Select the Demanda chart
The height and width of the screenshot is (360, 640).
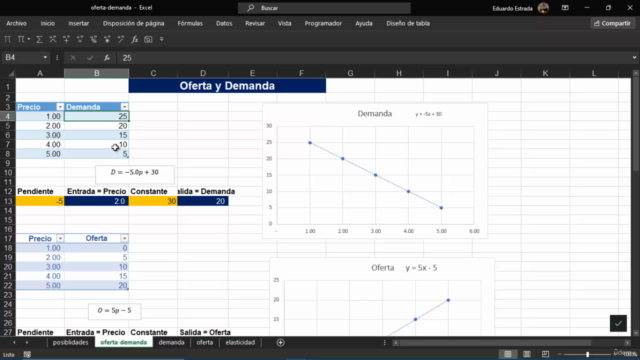point(375,171)
